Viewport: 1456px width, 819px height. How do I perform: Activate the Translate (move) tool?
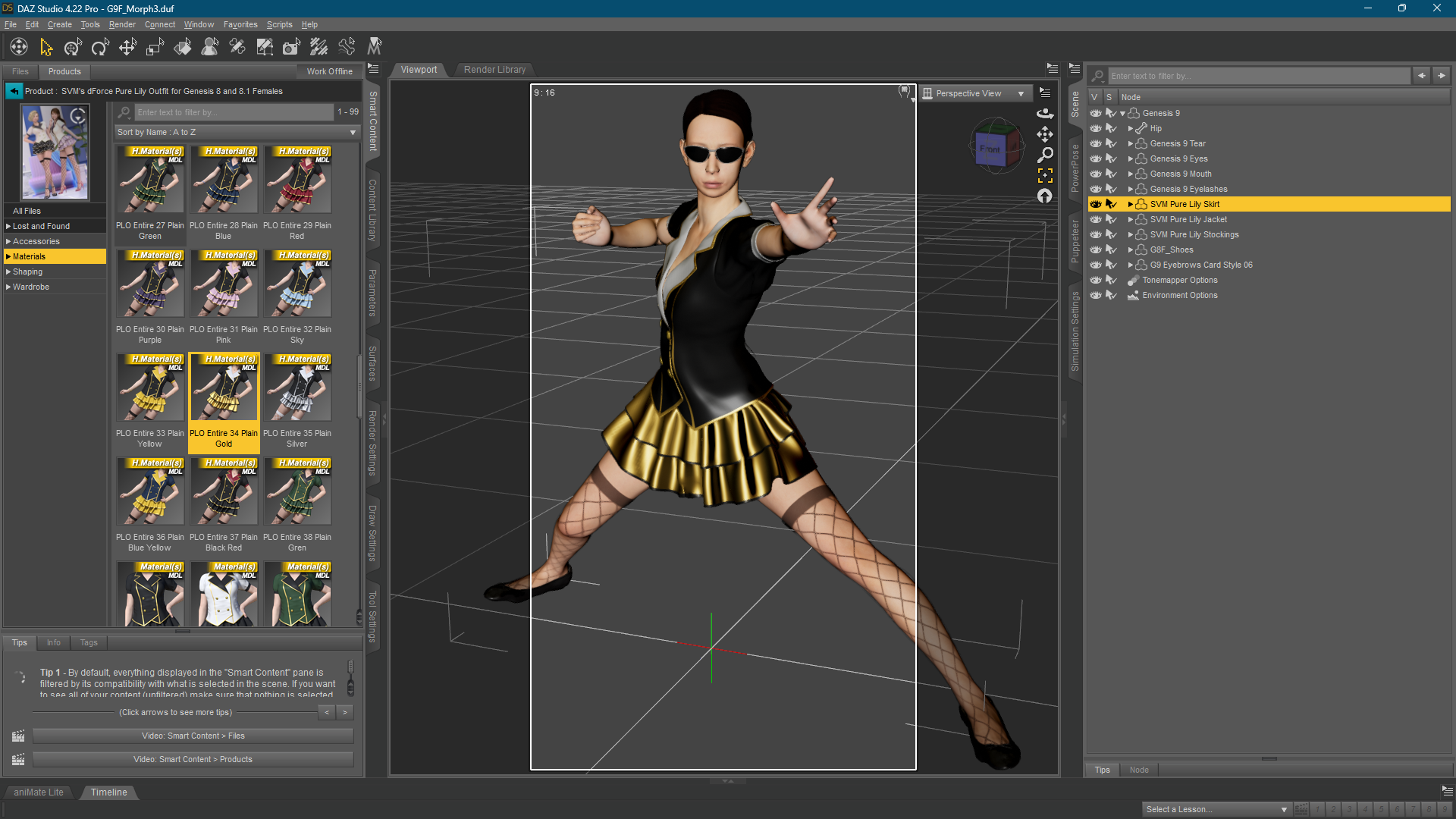(x=127, y=48)
